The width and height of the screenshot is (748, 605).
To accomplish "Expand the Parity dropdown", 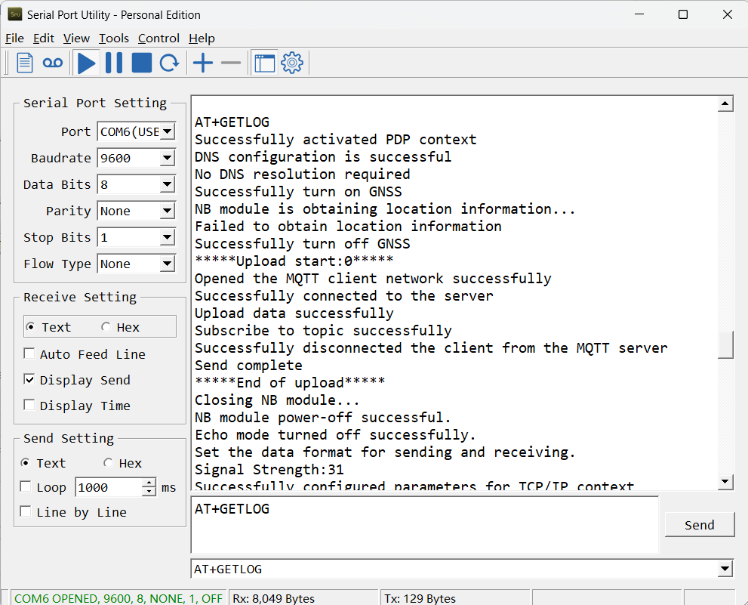I will [167, 211].
